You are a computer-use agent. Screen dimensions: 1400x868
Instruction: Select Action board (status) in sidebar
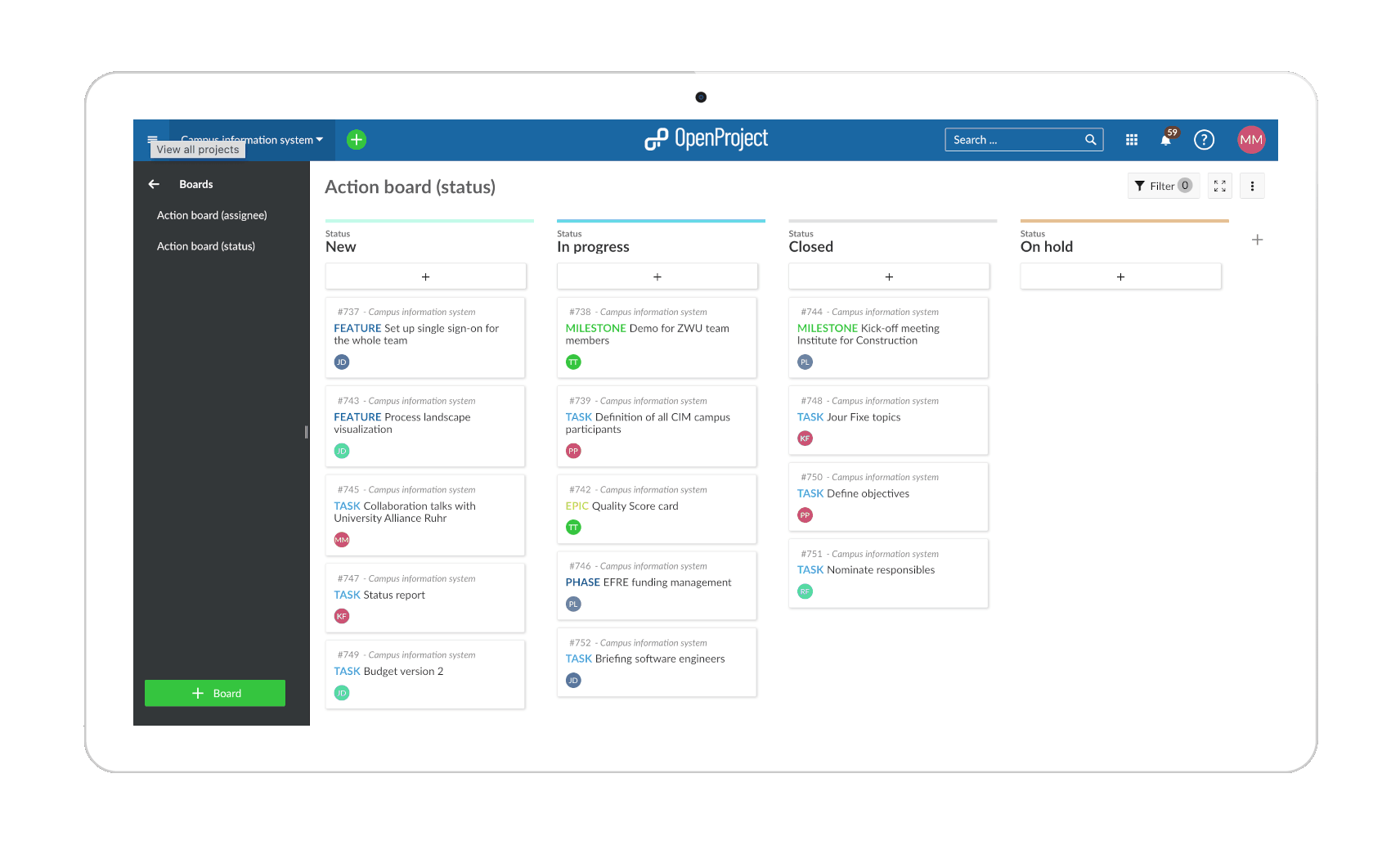pyautogui.click(x=206, y=246)
